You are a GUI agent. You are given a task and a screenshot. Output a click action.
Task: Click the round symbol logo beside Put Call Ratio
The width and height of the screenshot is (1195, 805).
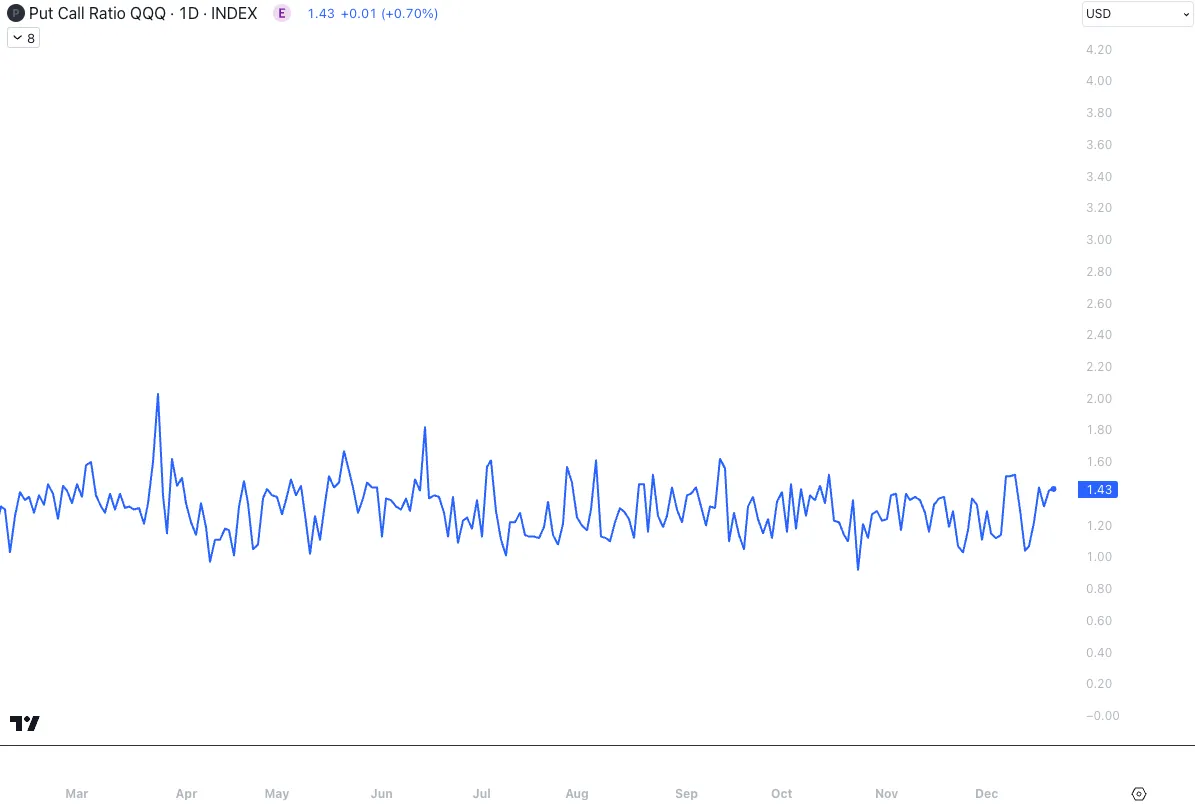click(15, 14)
